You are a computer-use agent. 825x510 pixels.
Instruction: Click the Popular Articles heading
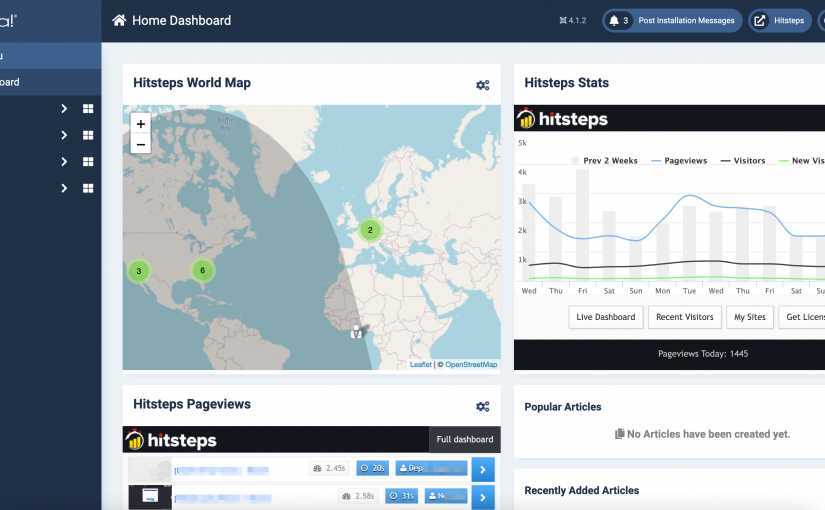562,407
